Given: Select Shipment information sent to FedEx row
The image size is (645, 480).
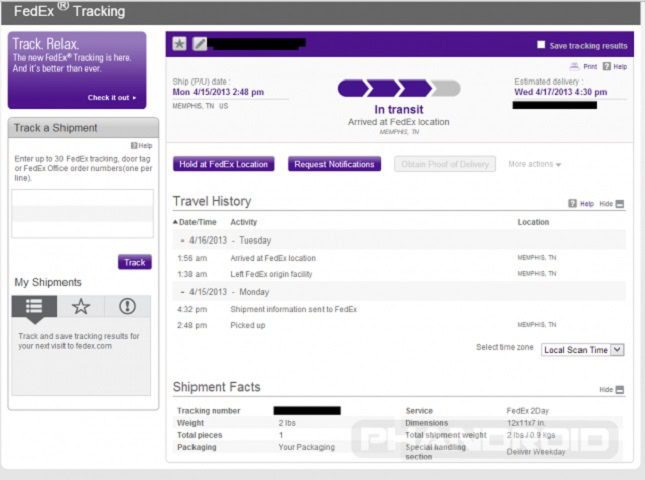Looking at the screenshot, I should 399,309.
